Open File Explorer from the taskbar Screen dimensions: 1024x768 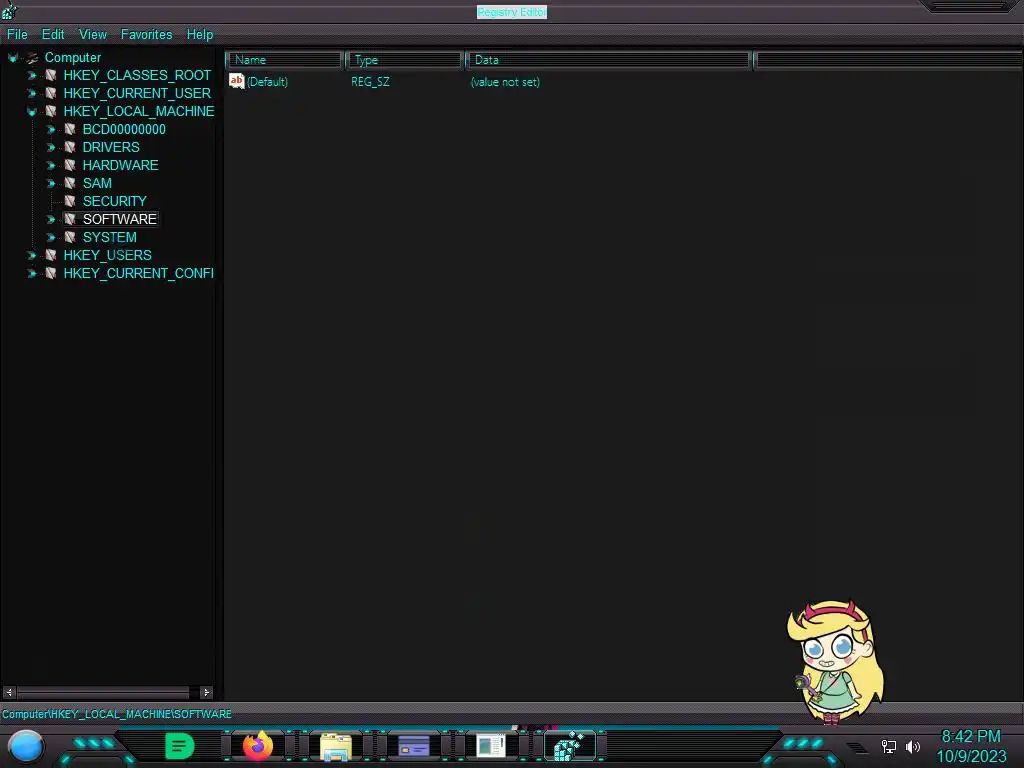coord(336,747)
